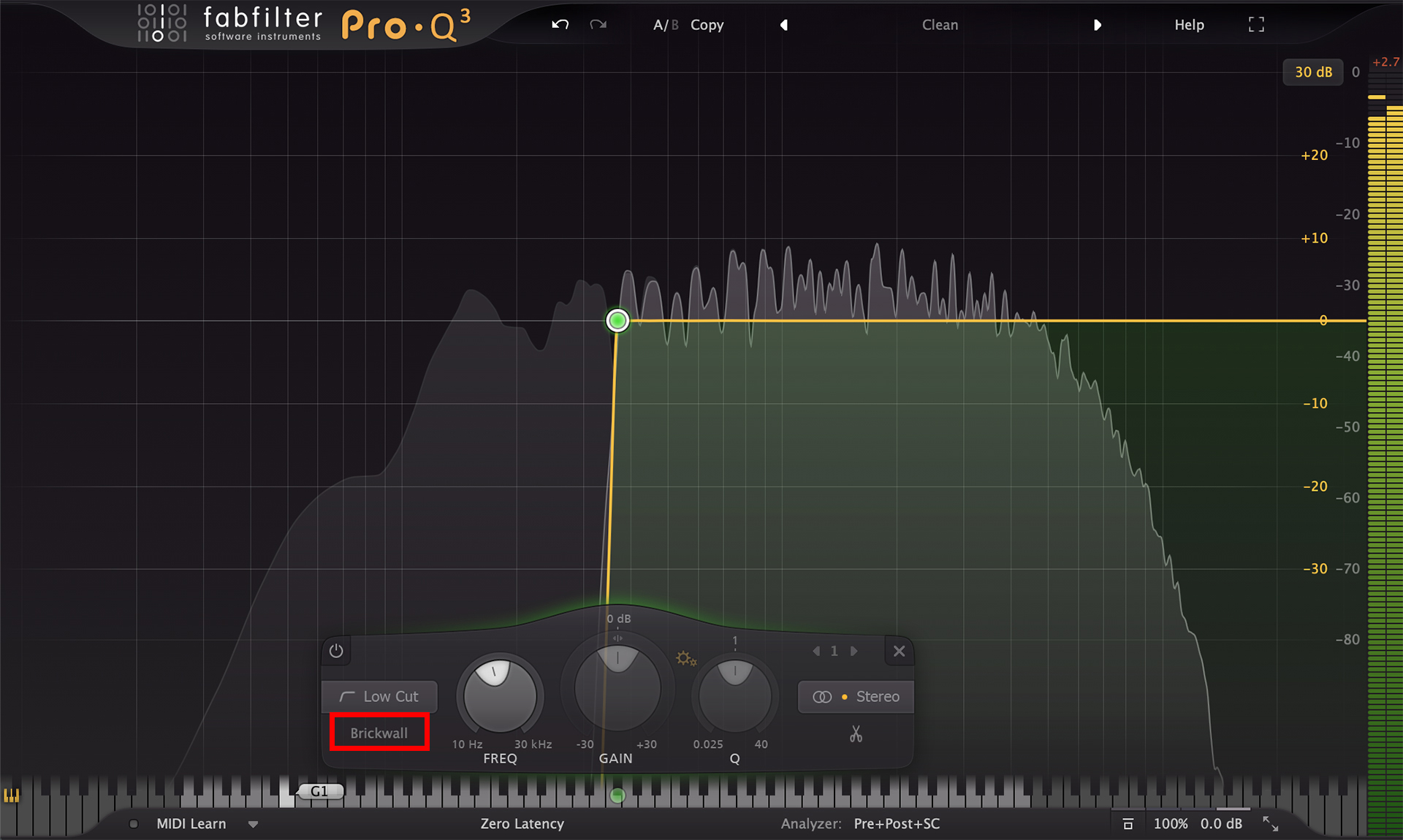
Task: Go to the previous preset arrow
Action: pyautogui.click(x=783, y=25)
